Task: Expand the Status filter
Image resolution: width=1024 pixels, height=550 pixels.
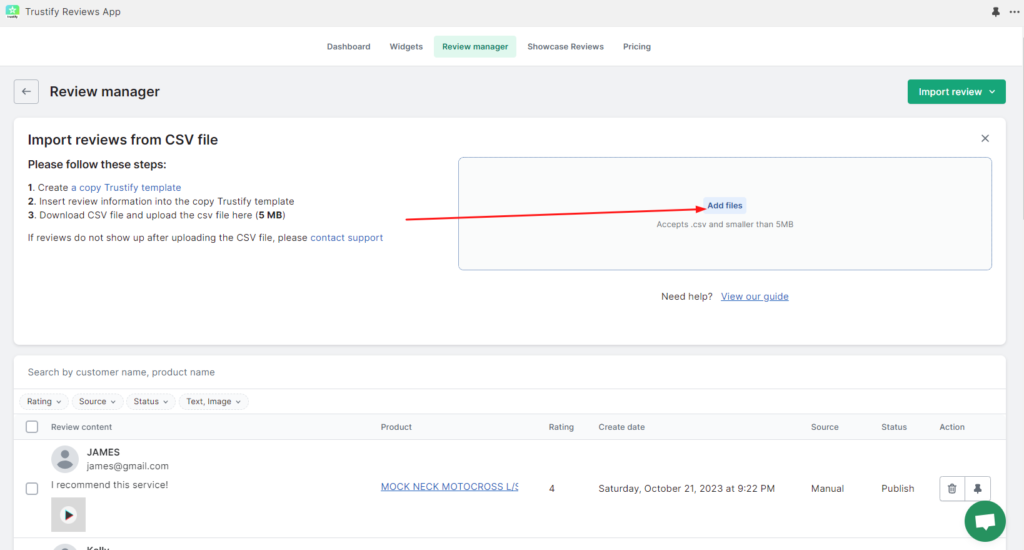Action: coord(150,402)
